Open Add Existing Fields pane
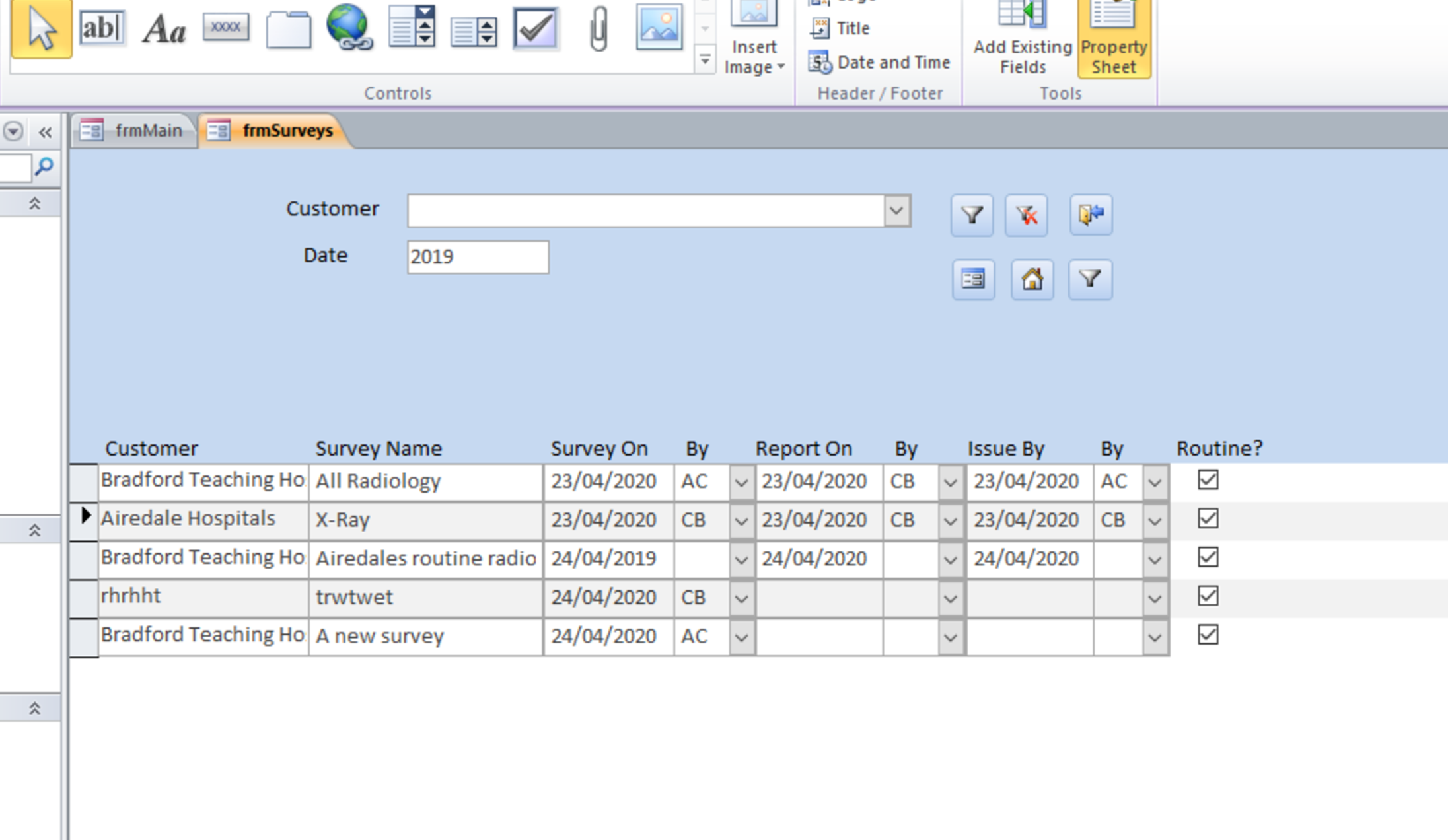 (x=1023, y=38)
